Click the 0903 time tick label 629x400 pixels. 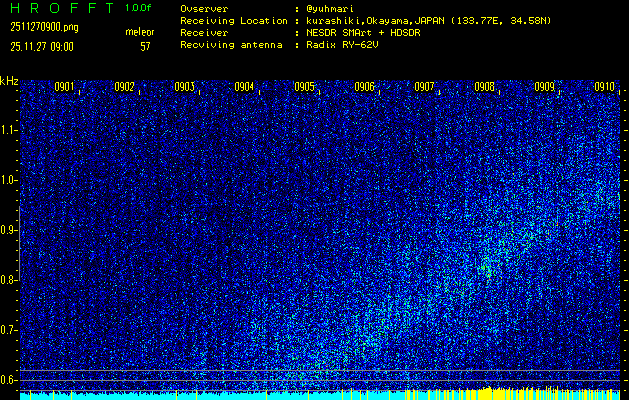point(184,87)
